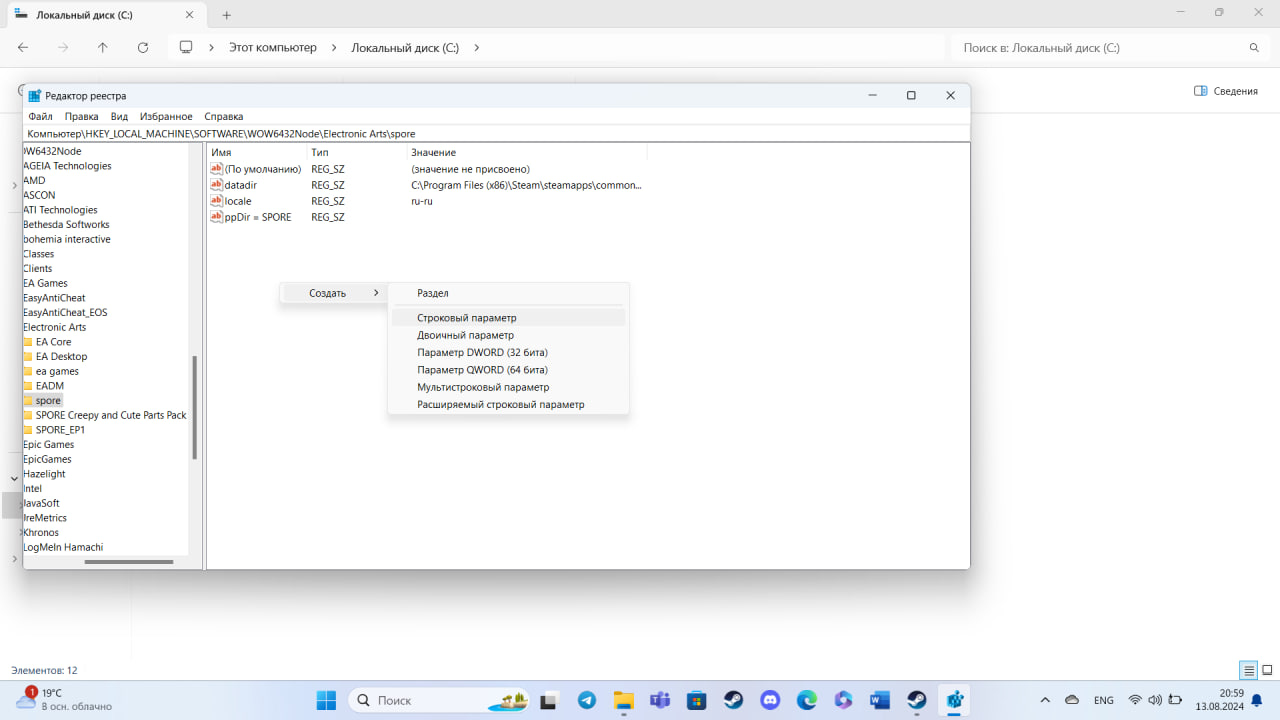
Task: Select the EA Desktop folder icon
Action: pos(27,356)
